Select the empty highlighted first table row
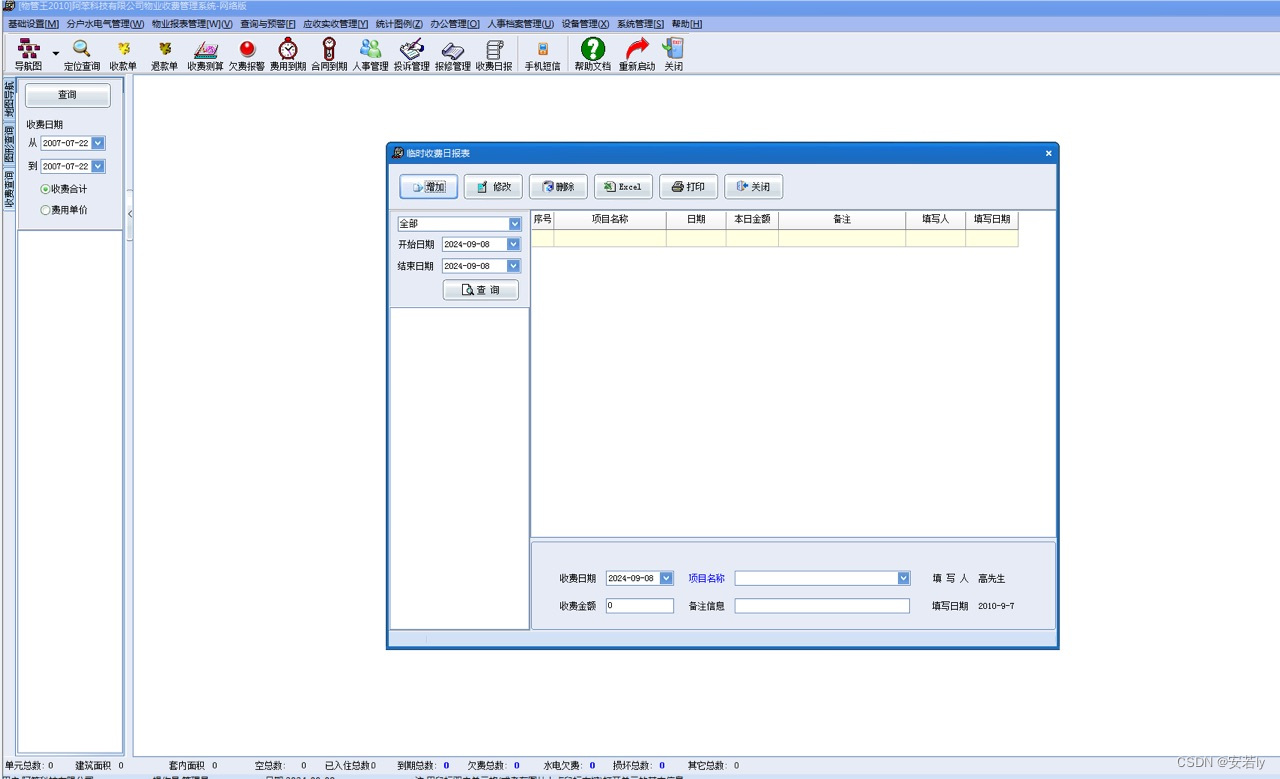The image size is (1280, 779). pos(775,238)
